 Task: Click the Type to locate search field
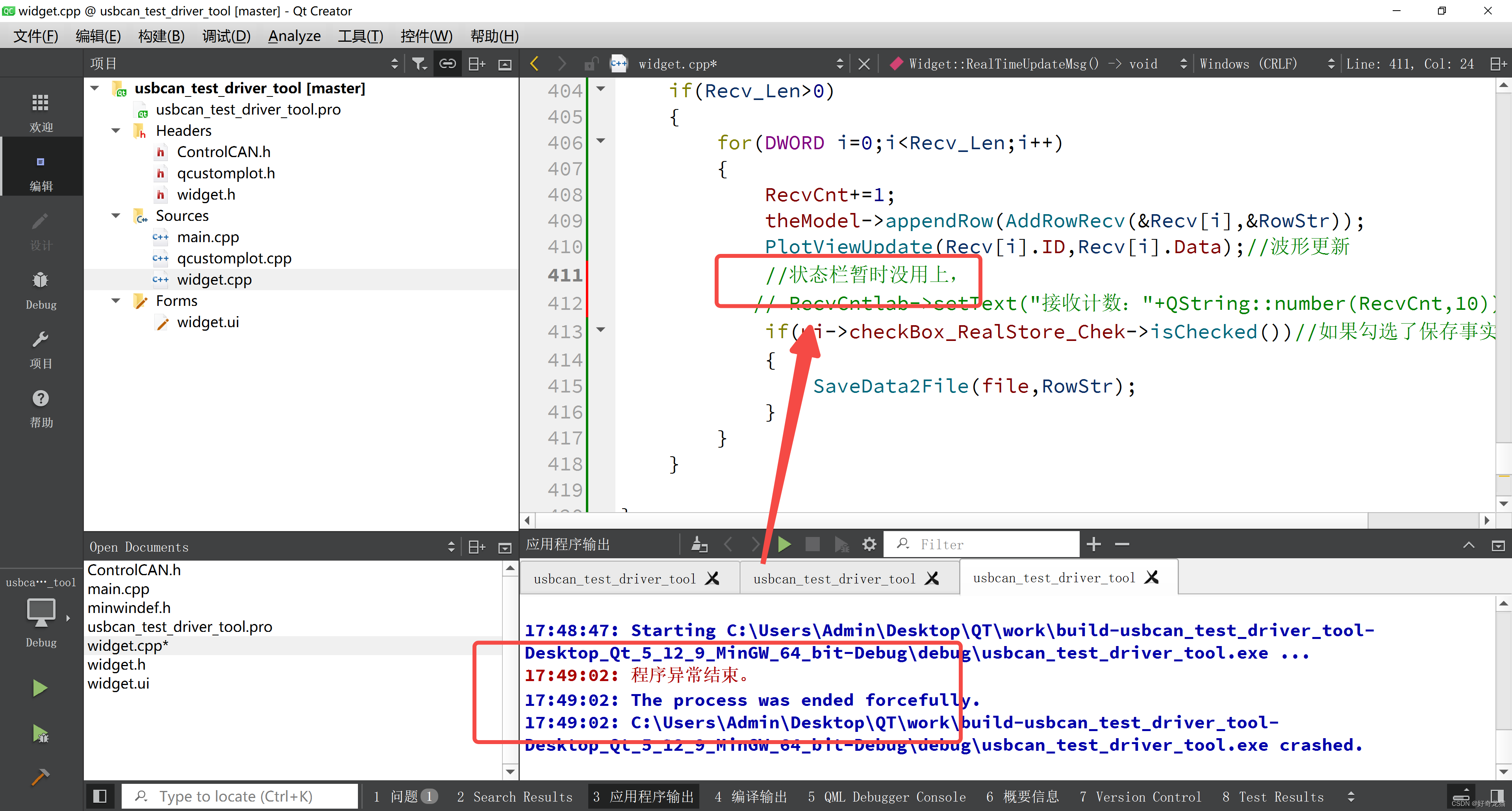239,796
